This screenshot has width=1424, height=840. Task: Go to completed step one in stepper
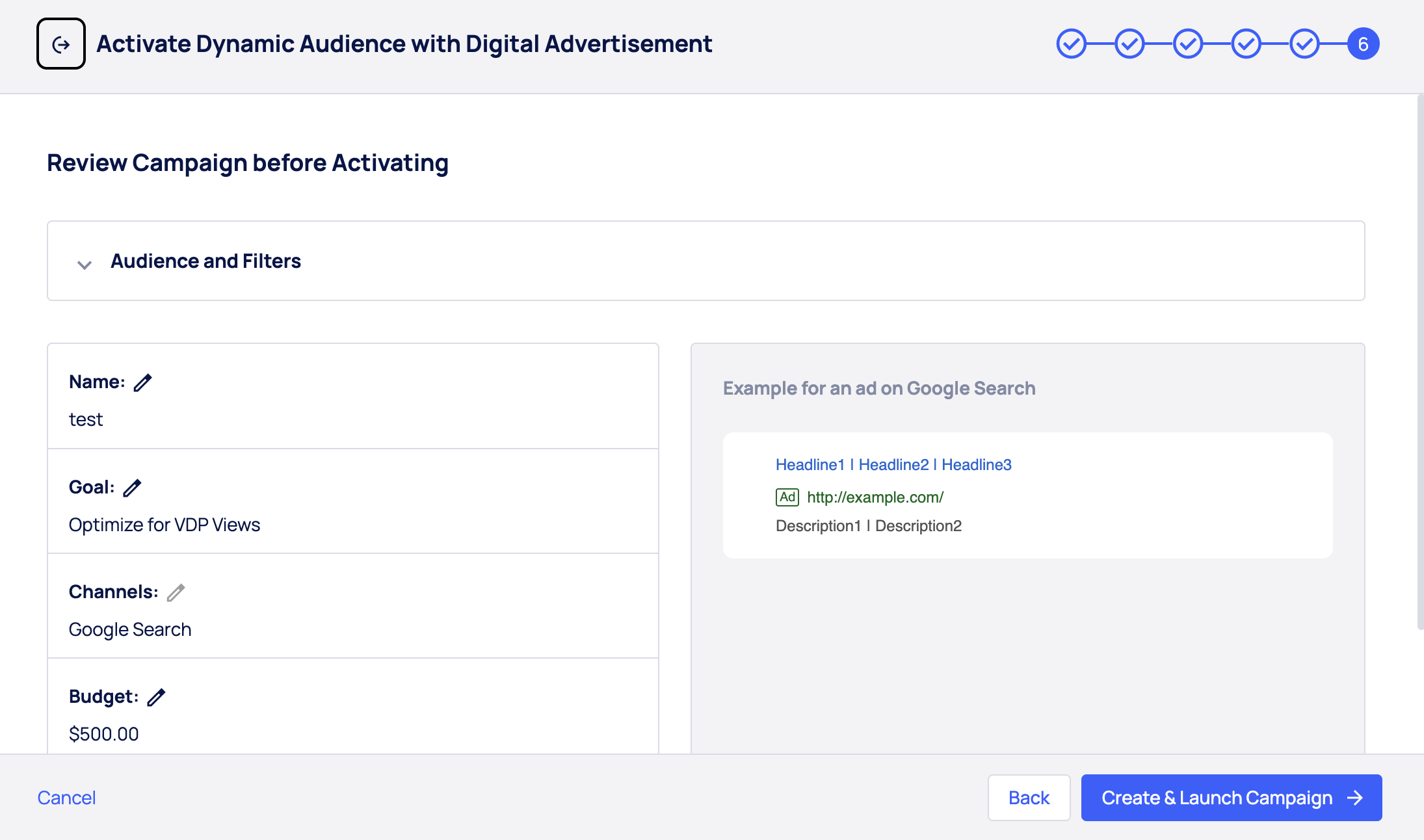(1071, 44)
